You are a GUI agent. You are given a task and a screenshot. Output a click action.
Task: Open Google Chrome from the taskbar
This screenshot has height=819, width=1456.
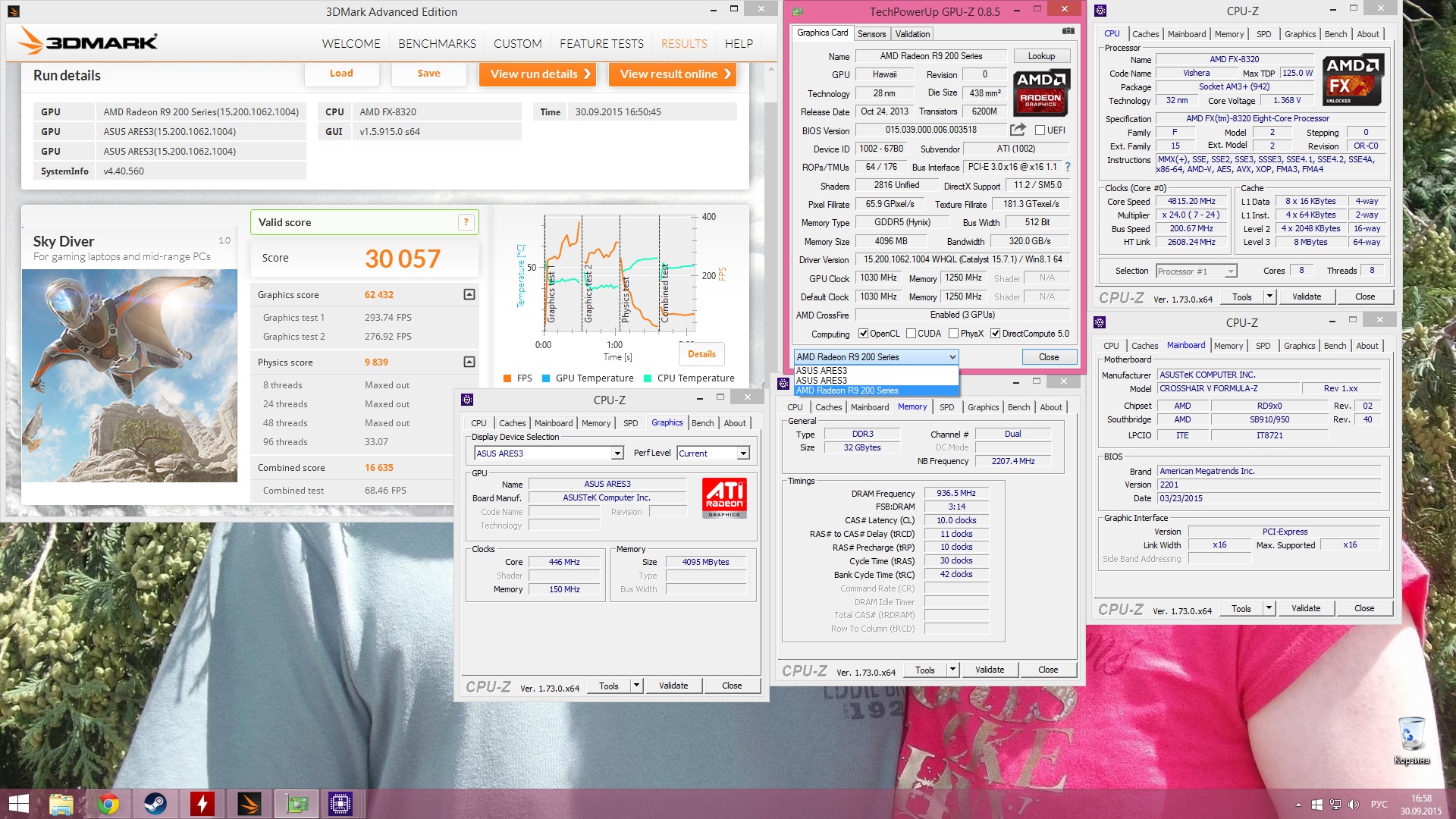click(108, 804)
